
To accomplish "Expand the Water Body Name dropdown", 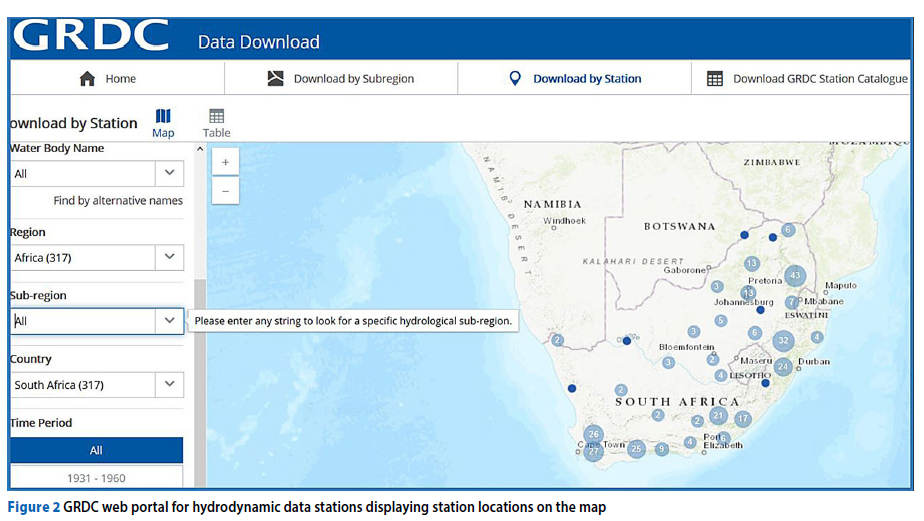I will (169, 173).
